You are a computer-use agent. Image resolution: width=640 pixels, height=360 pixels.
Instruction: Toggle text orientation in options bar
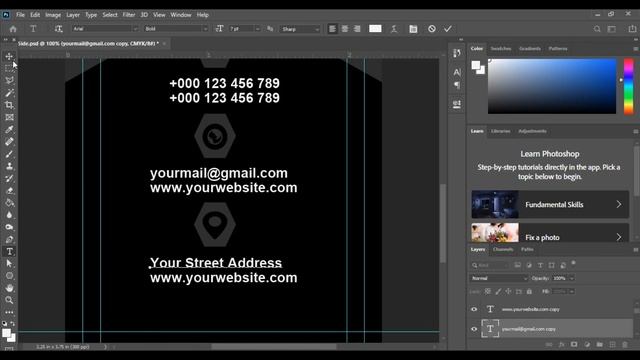tap(59, 29)
